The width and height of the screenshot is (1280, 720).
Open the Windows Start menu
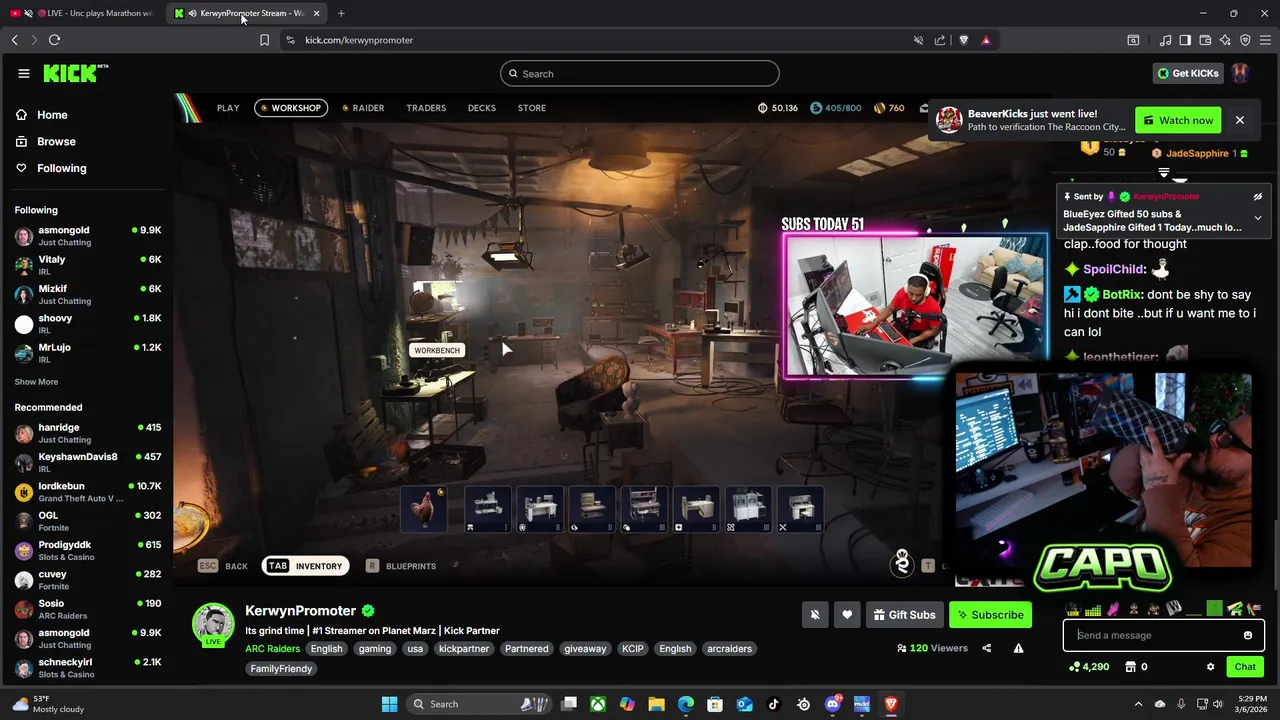[x=389, y=704]
